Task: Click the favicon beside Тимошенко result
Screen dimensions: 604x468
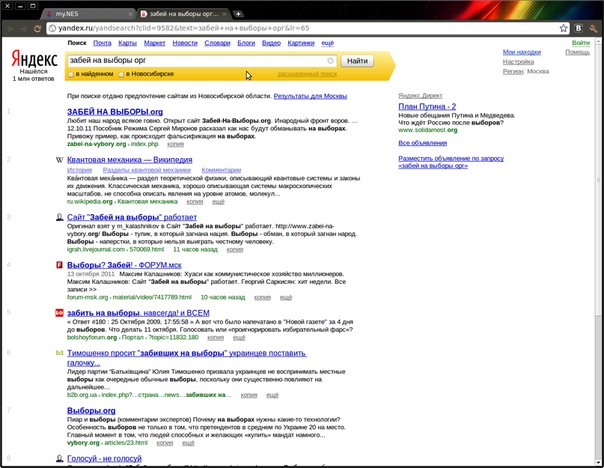Action: click(59, 353)
